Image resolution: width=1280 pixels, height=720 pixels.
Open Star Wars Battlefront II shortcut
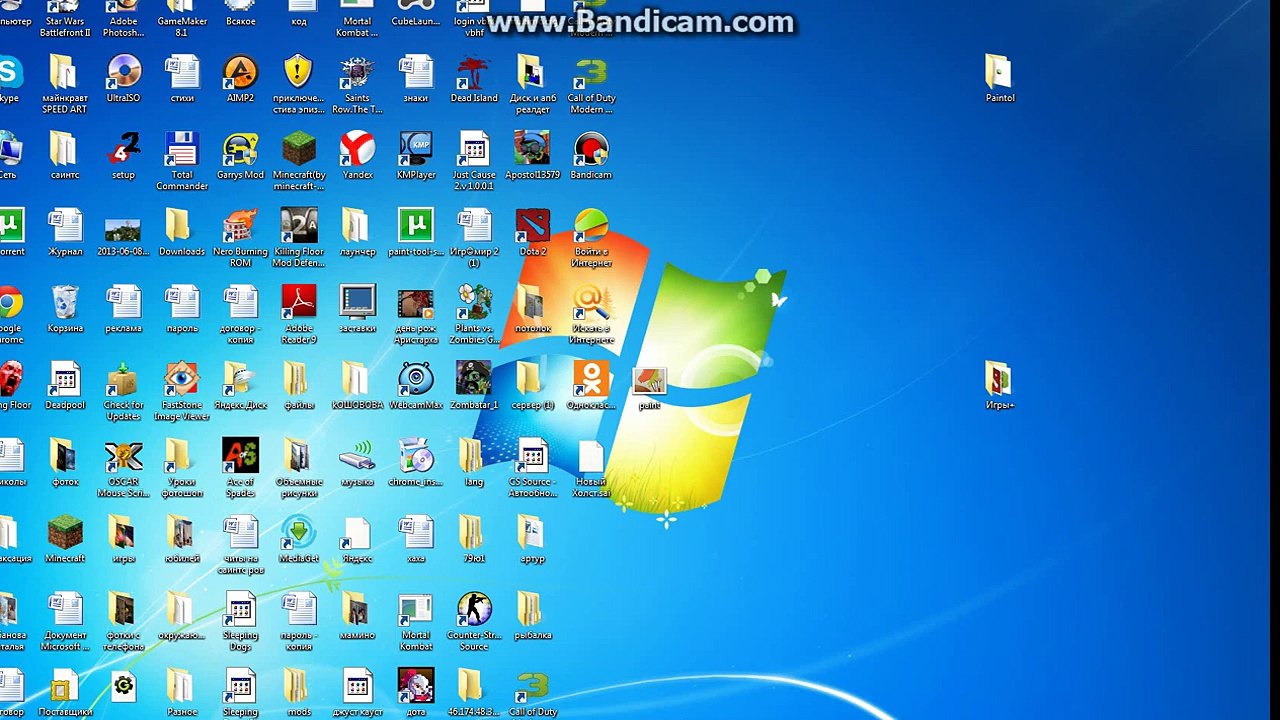[65, 19]
